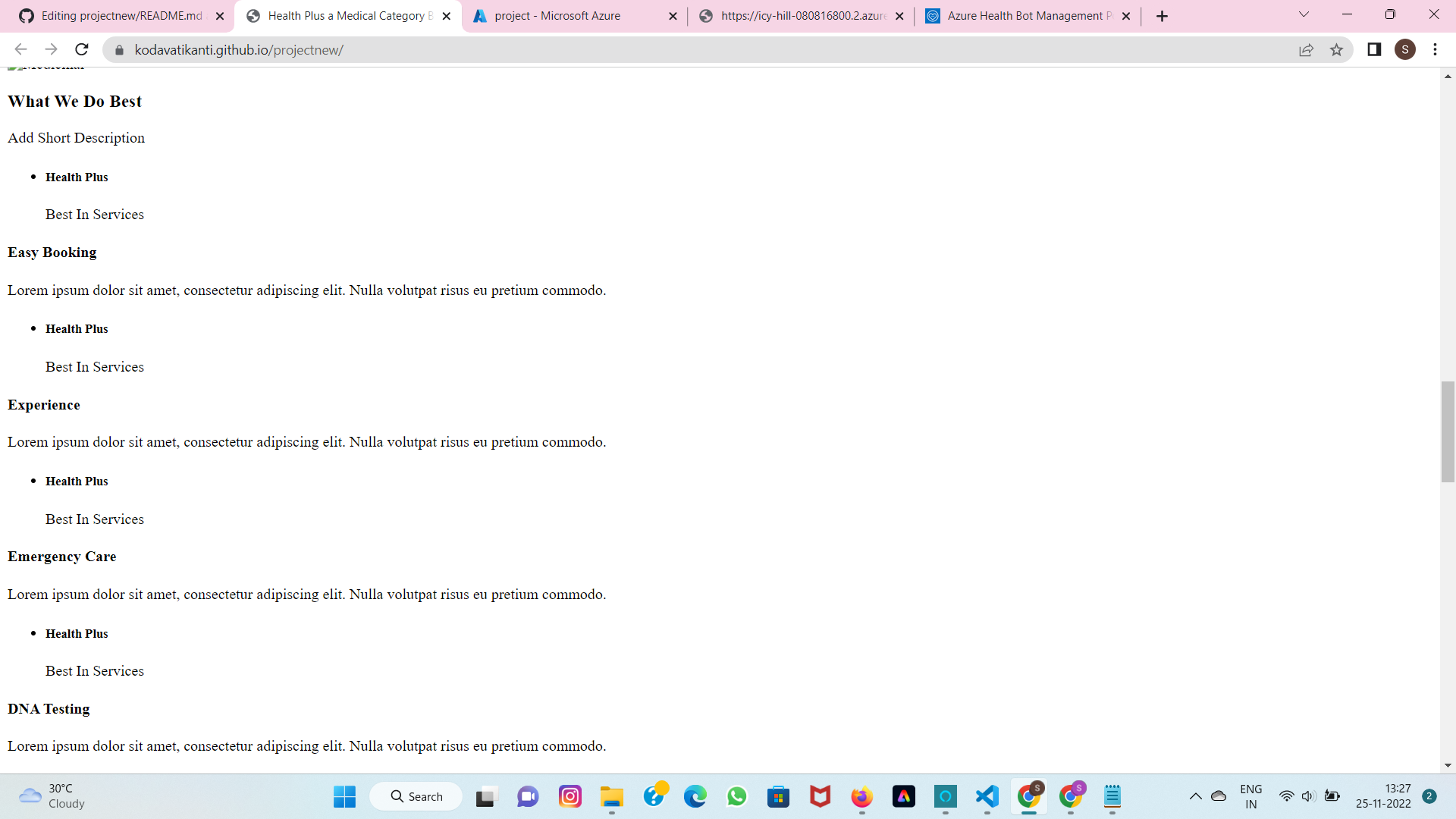The image size is (1456, 819).
Task: Reload the current page
Action: click(x=82, y=50)
